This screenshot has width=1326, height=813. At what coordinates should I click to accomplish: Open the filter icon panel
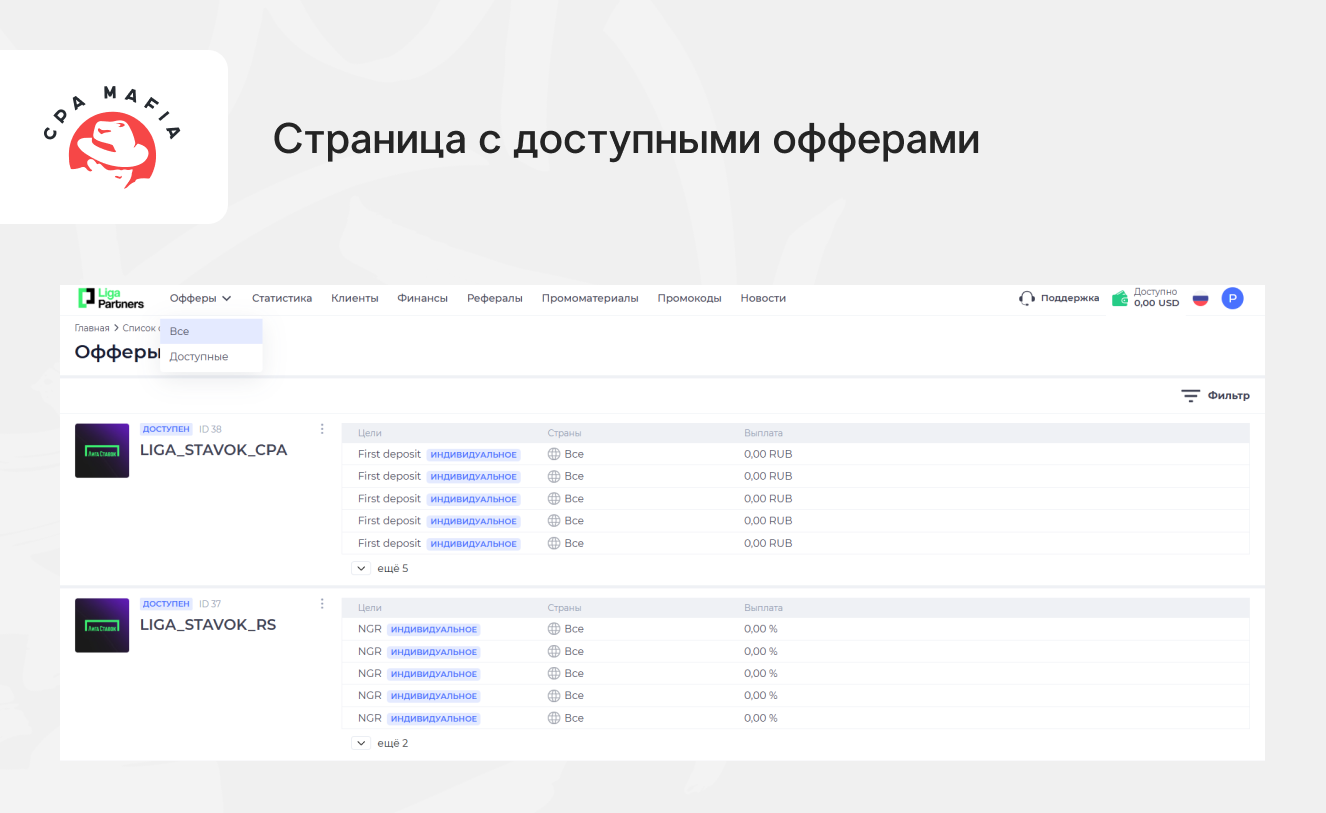click(x=1190, y=396)
